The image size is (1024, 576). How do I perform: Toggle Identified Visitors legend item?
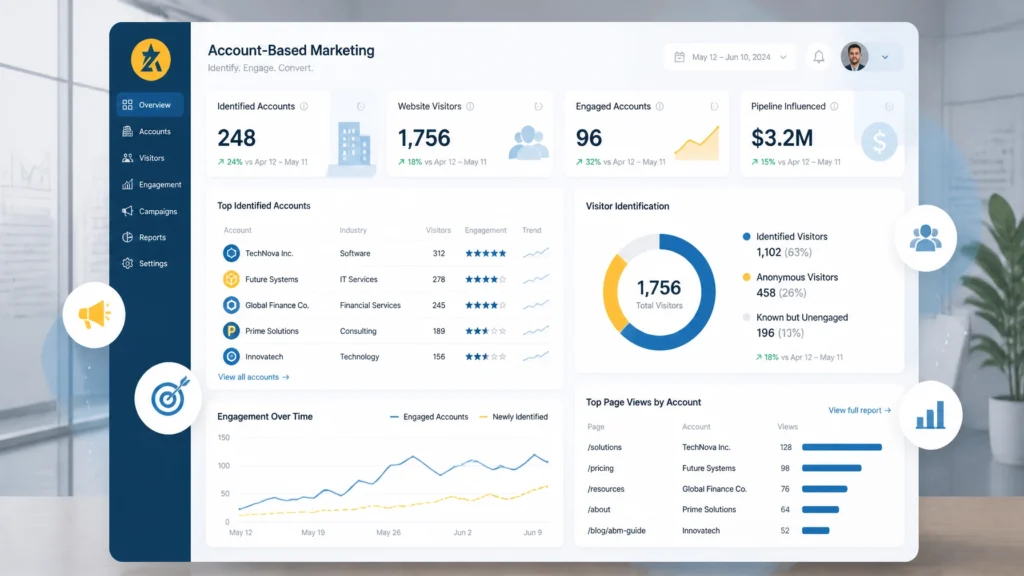(x=785, y=236)
